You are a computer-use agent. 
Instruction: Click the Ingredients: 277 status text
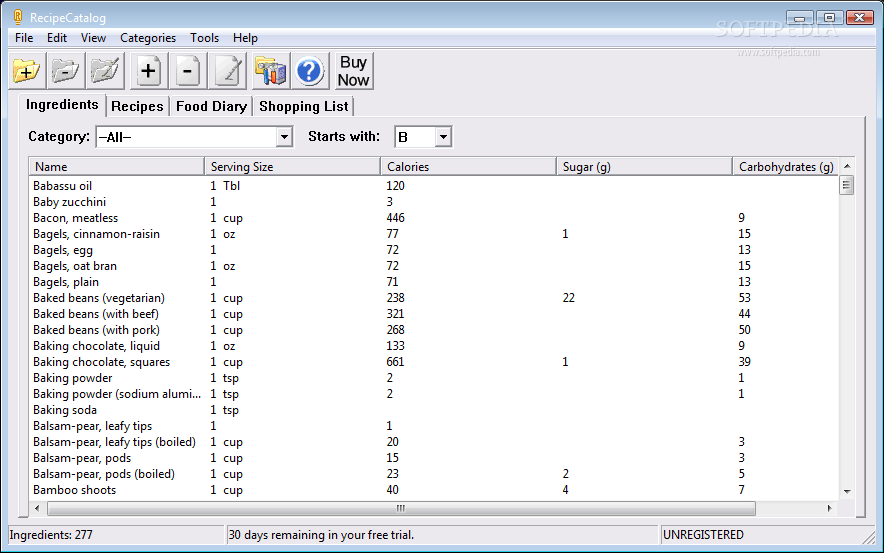[51, 535]
